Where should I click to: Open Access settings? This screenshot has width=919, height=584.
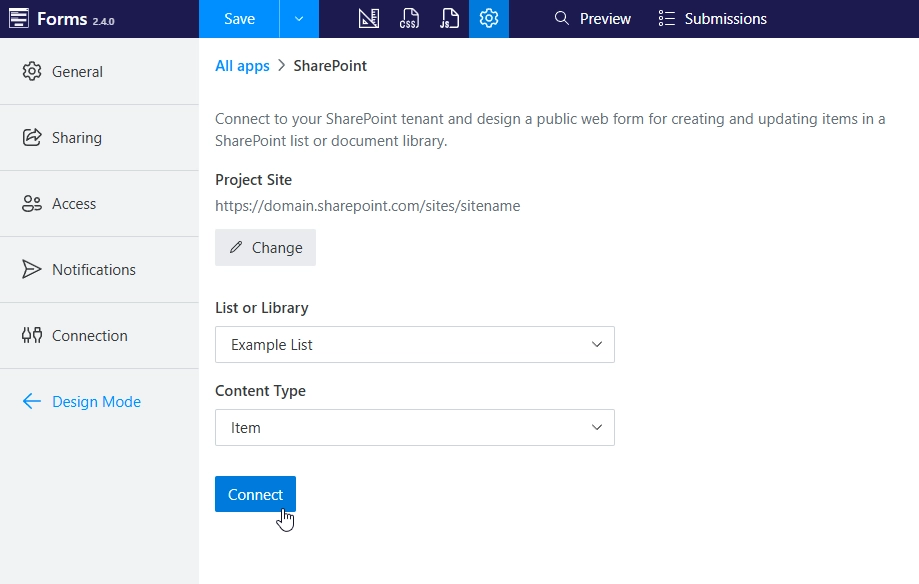(x=99, y=204)
